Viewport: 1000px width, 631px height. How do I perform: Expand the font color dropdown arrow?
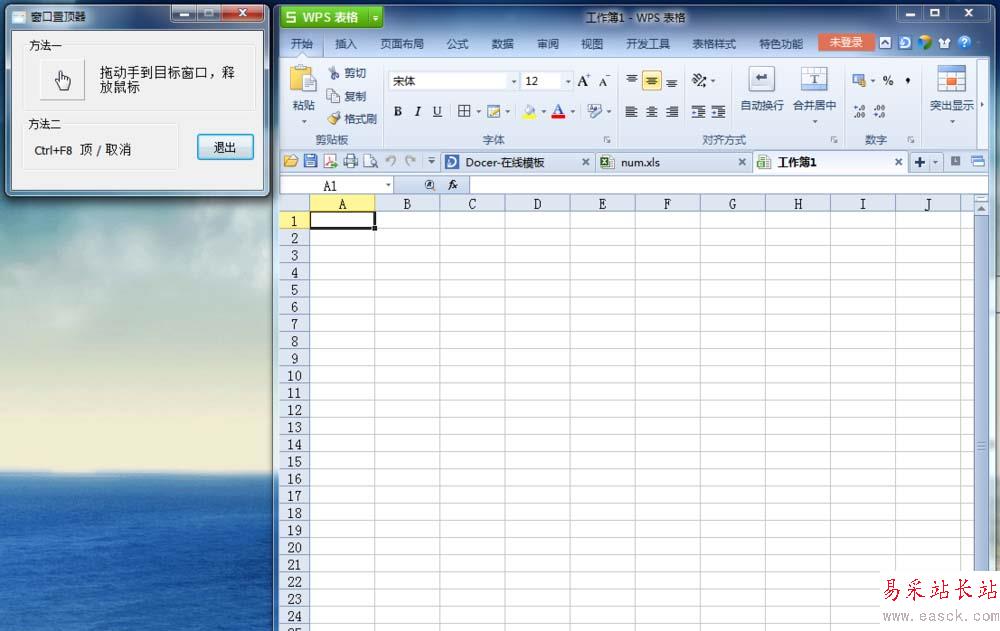pos(573,112)
